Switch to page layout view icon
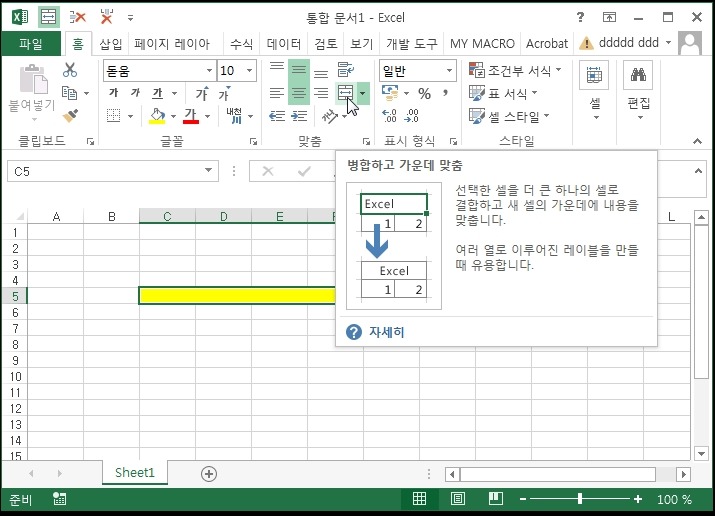 (x=457, y=499)
